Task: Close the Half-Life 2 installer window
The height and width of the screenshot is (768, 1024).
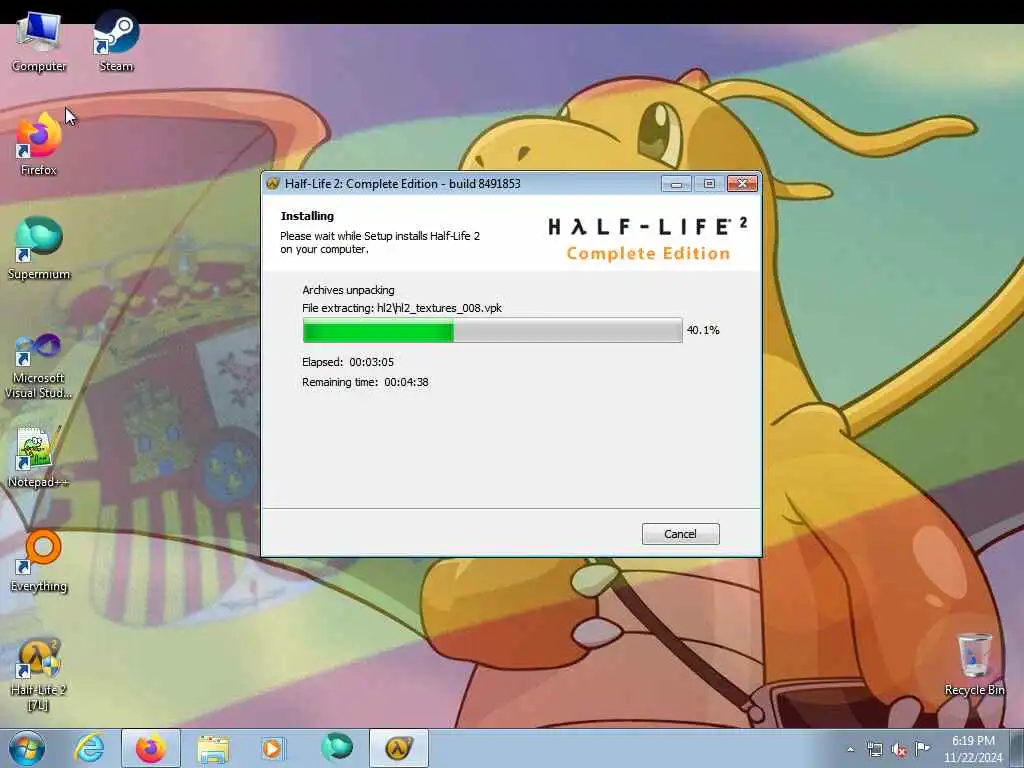Action: click(743, 184)
